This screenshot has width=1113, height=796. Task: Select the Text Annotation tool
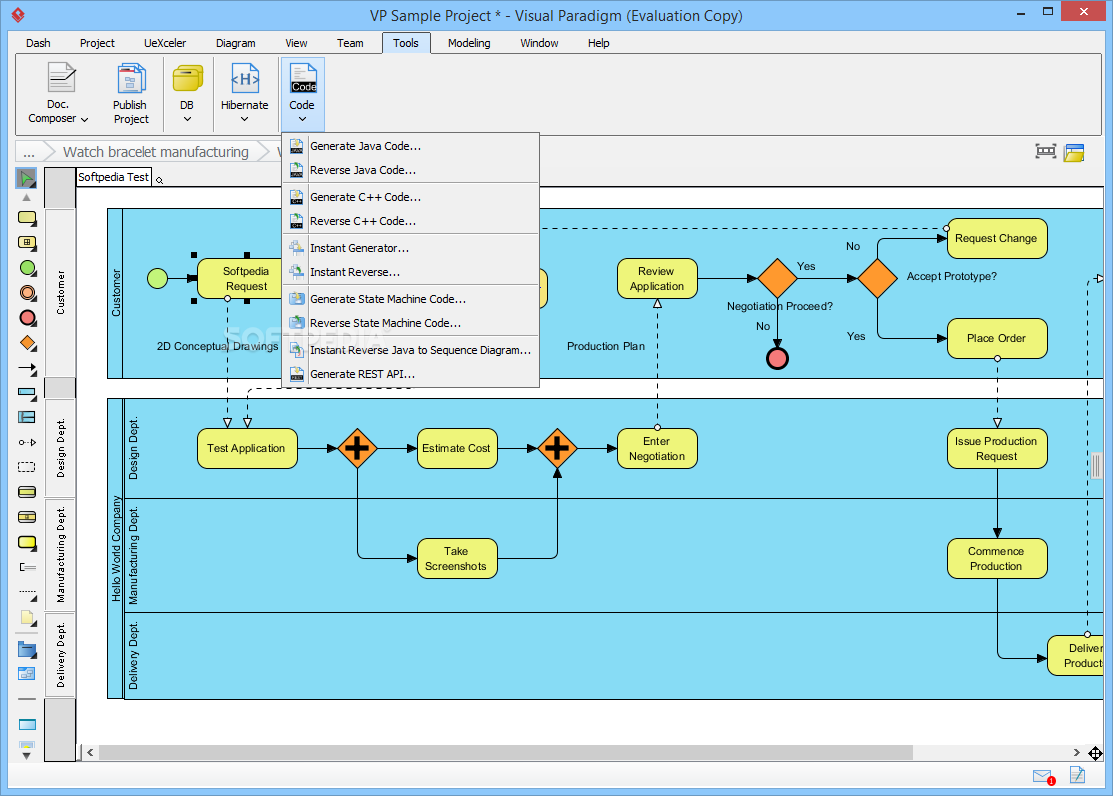pos(27,567)
